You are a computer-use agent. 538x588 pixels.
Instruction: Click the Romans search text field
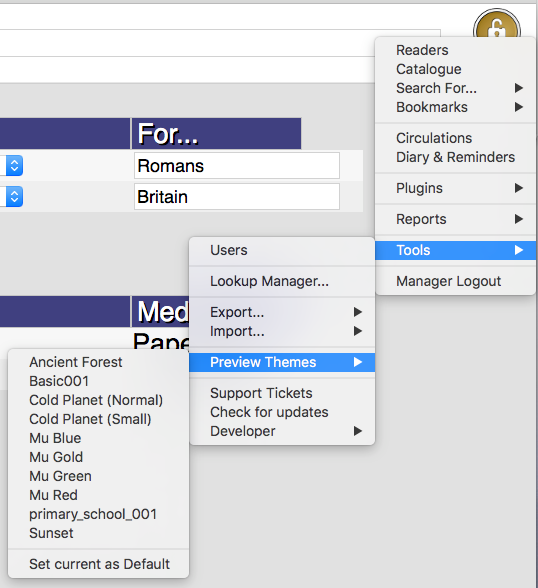[237, 165]
